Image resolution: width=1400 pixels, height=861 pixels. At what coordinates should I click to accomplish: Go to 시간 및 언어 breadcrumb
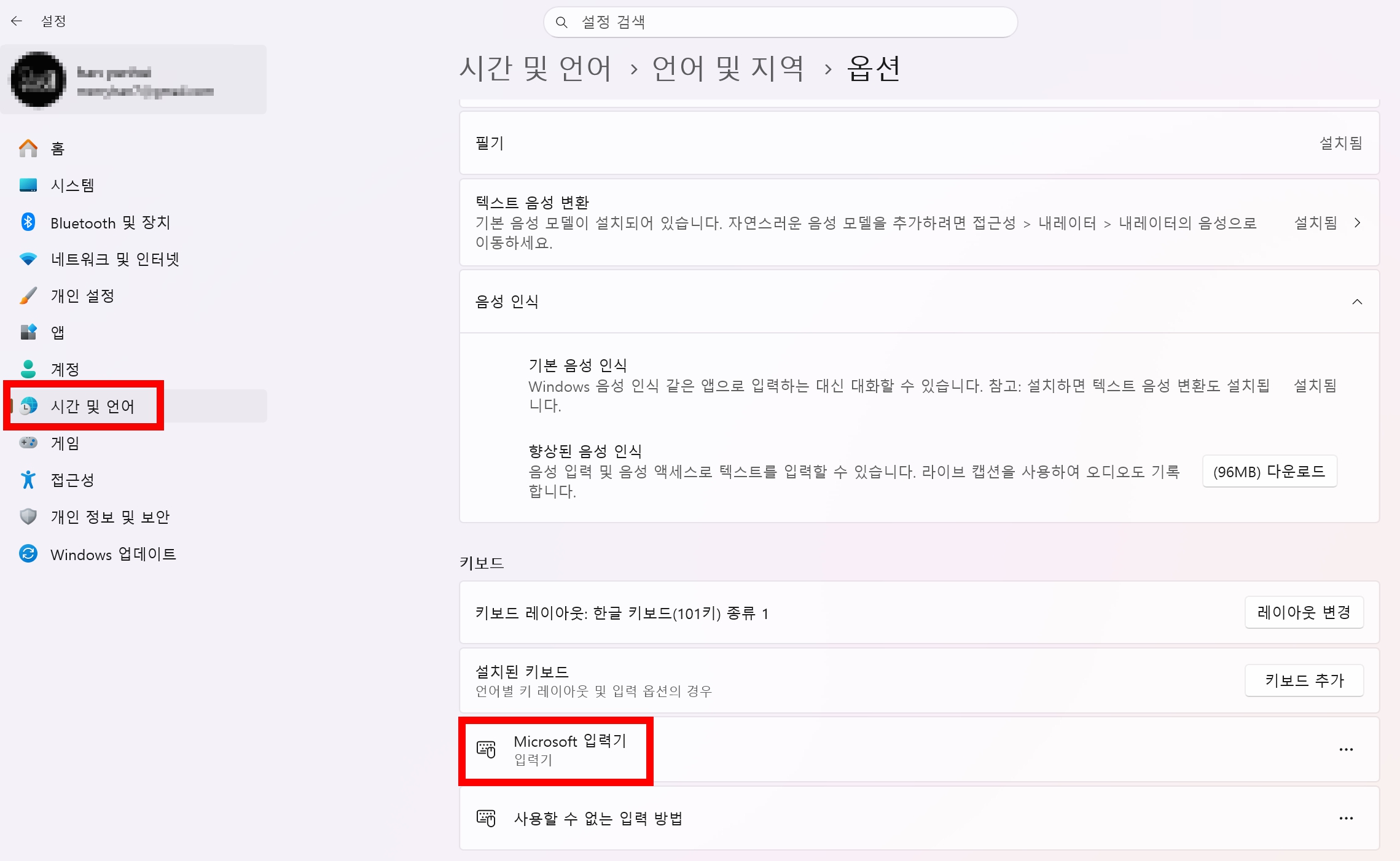tap(535, 68)
